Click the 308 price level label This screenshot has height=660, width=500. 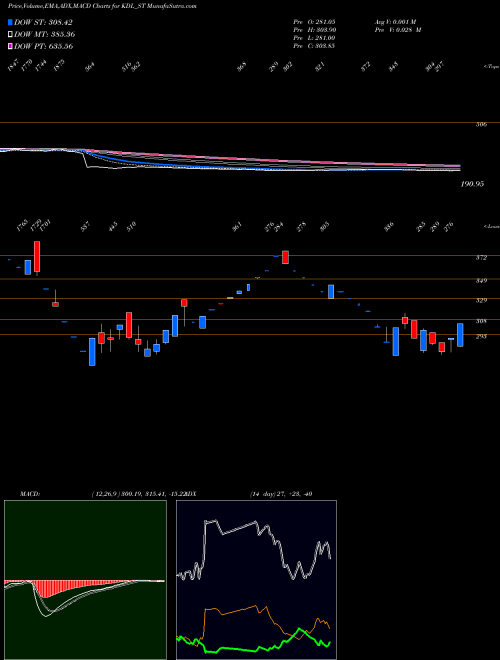click(x=481, y=321)
